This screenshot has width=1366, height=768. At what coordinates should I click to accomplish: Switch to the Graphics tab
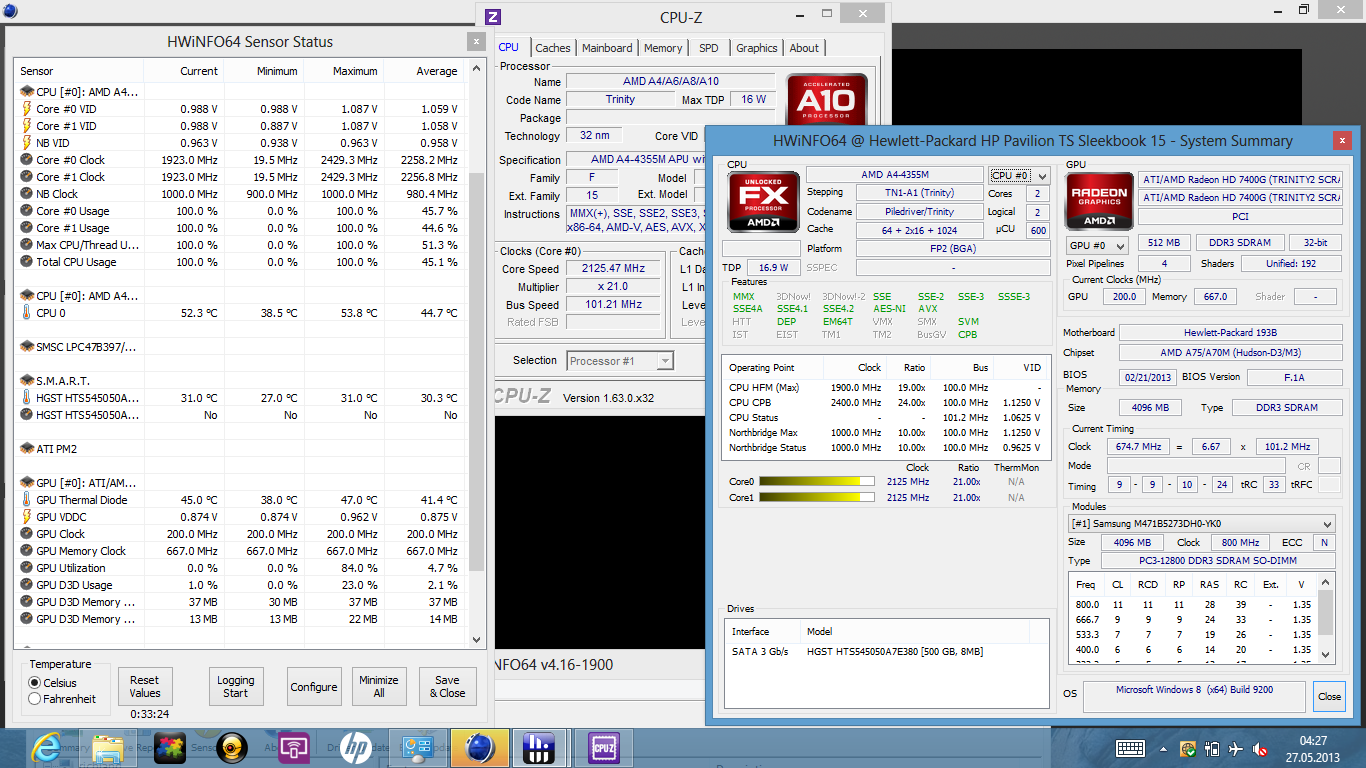[x=757, y=48]
